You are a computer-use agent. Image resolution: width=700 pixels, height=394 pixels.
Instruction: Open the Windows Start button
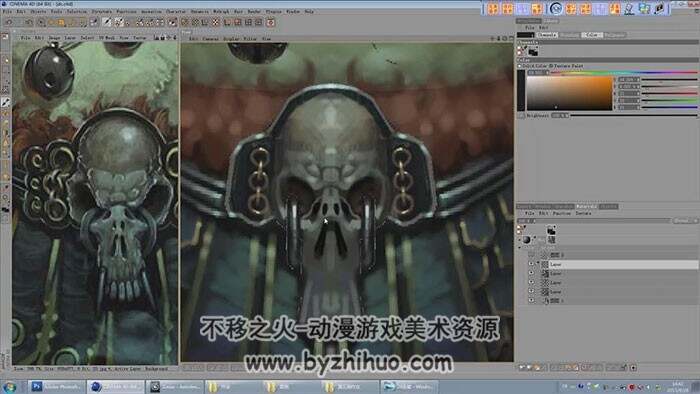click(9, 387)
